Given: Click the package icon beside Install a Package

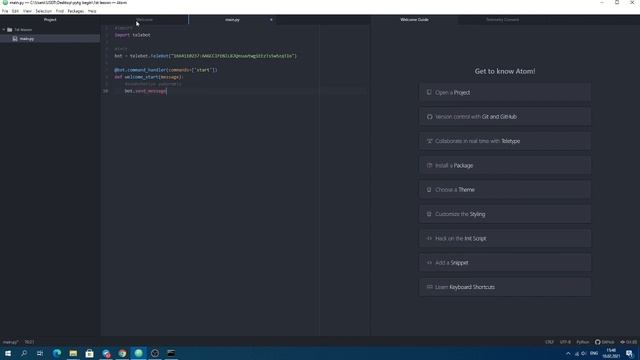Looking at the screenshot, I should [429, 166].
